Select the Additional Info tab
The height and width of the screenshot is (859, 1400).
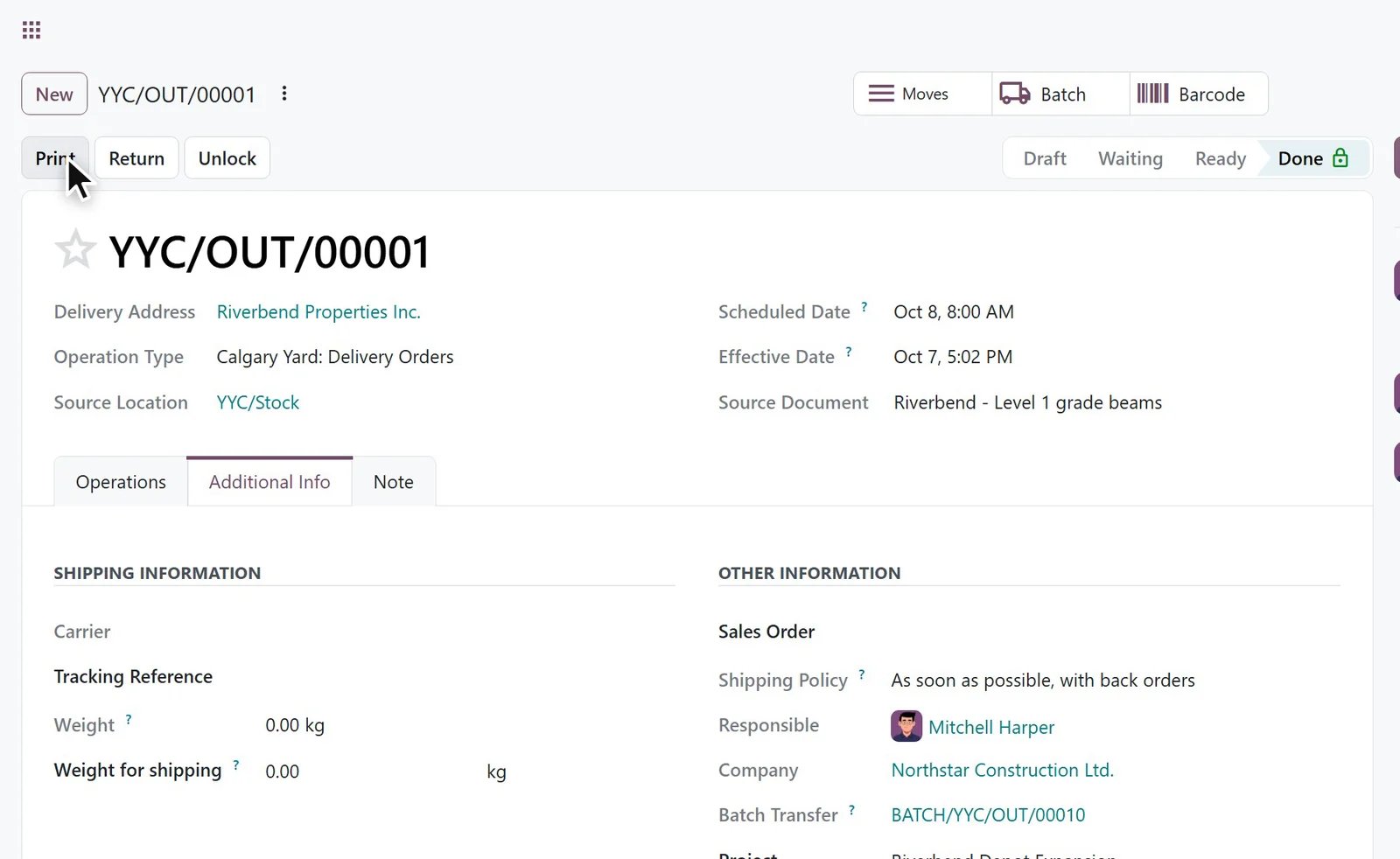pyautogui.click(x=269, y=482)
